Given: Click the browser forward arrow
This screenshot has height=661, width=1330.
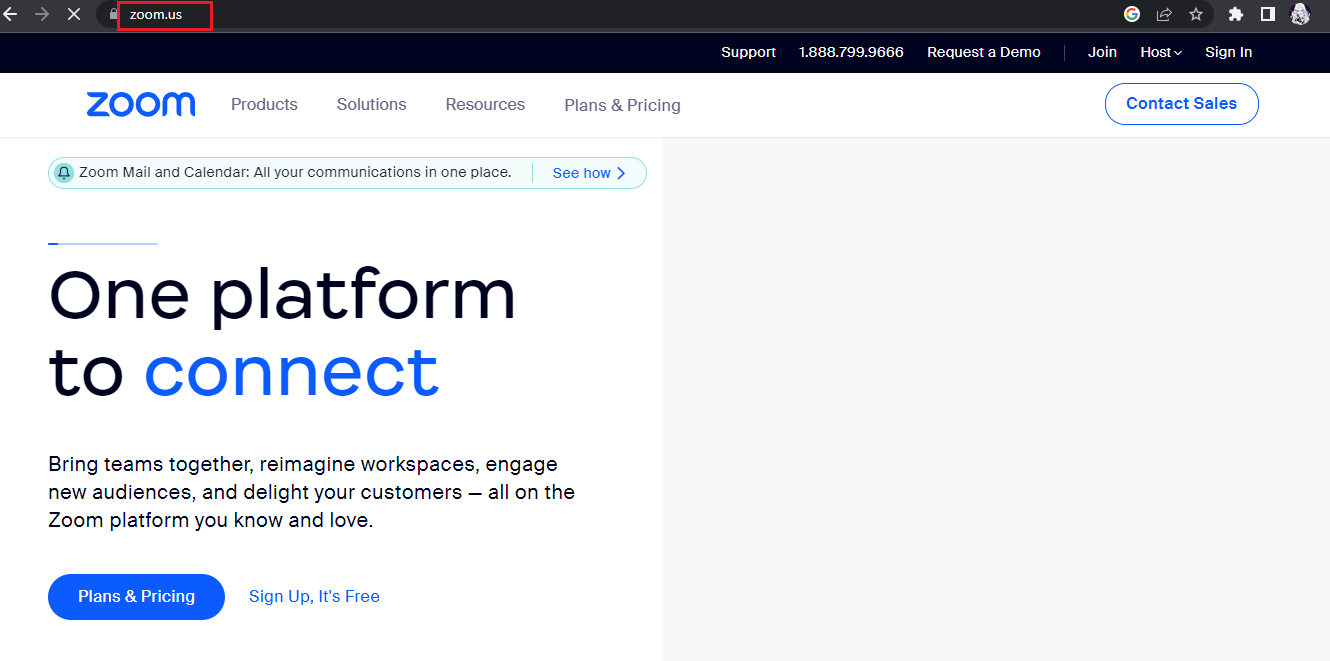Looking at the screenshot, I should [x=42, y=15].
